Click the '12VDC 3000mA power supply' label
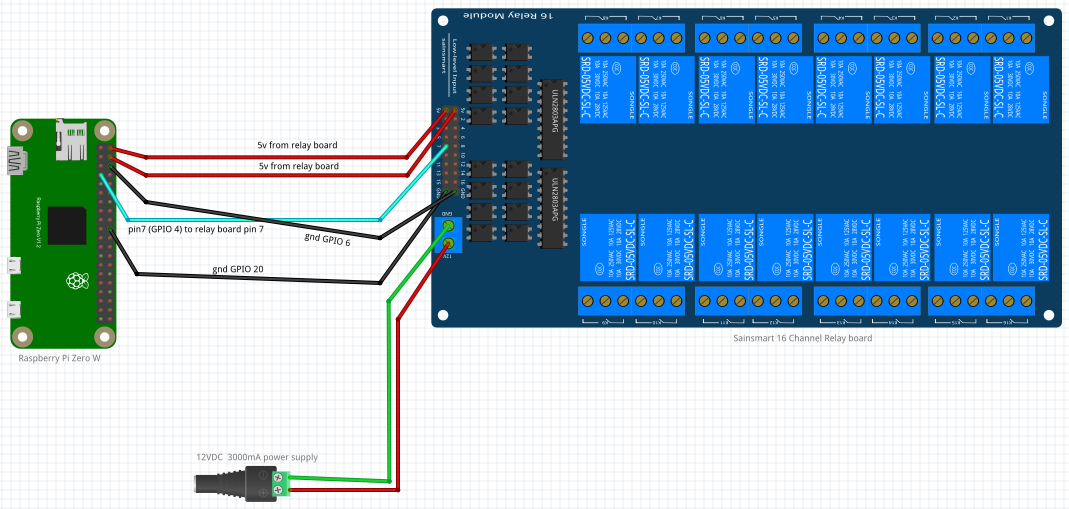Screen dimensions: 1069x509 tap(257, 457)
